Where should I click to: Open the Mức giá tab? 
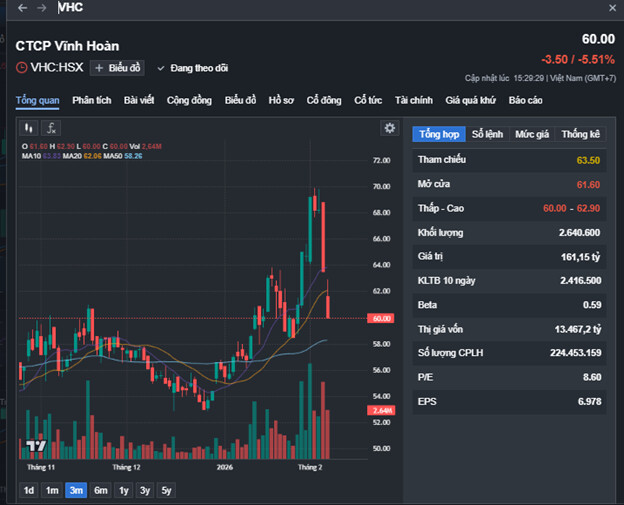[x=532, y=134]
